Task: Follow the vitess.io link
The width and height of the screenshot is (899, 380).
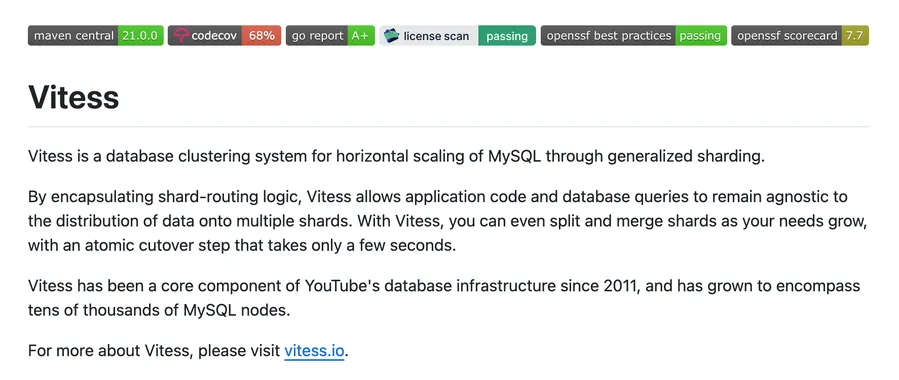Action: point(314,350)
